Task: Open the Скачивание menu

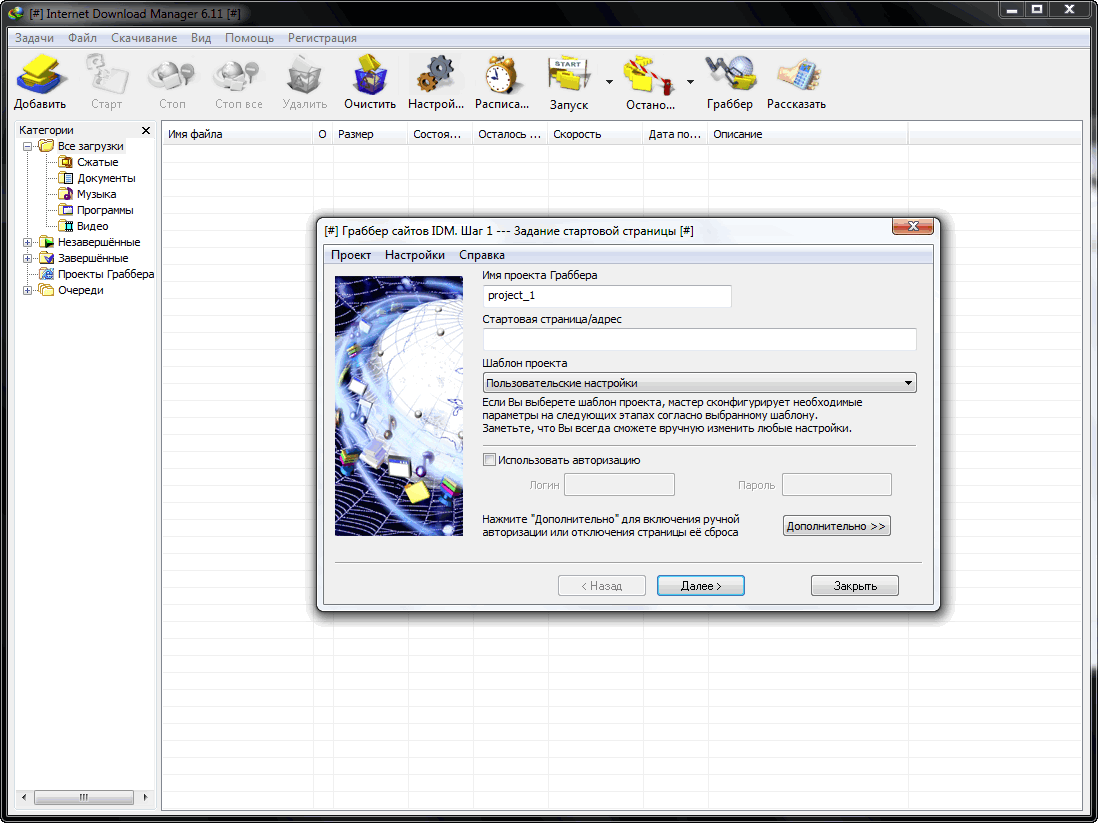Action: pos(144,38)
